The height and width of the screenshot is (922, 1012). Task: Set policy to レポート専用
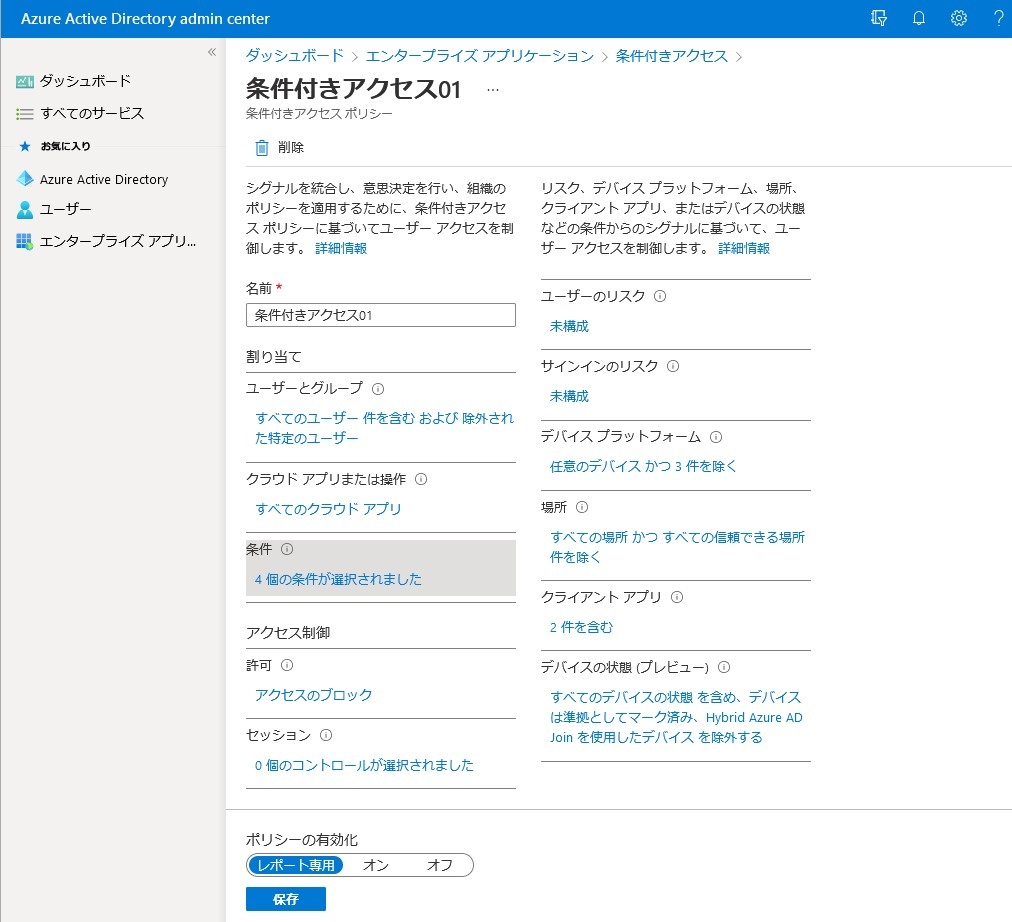tap(296, 865)
